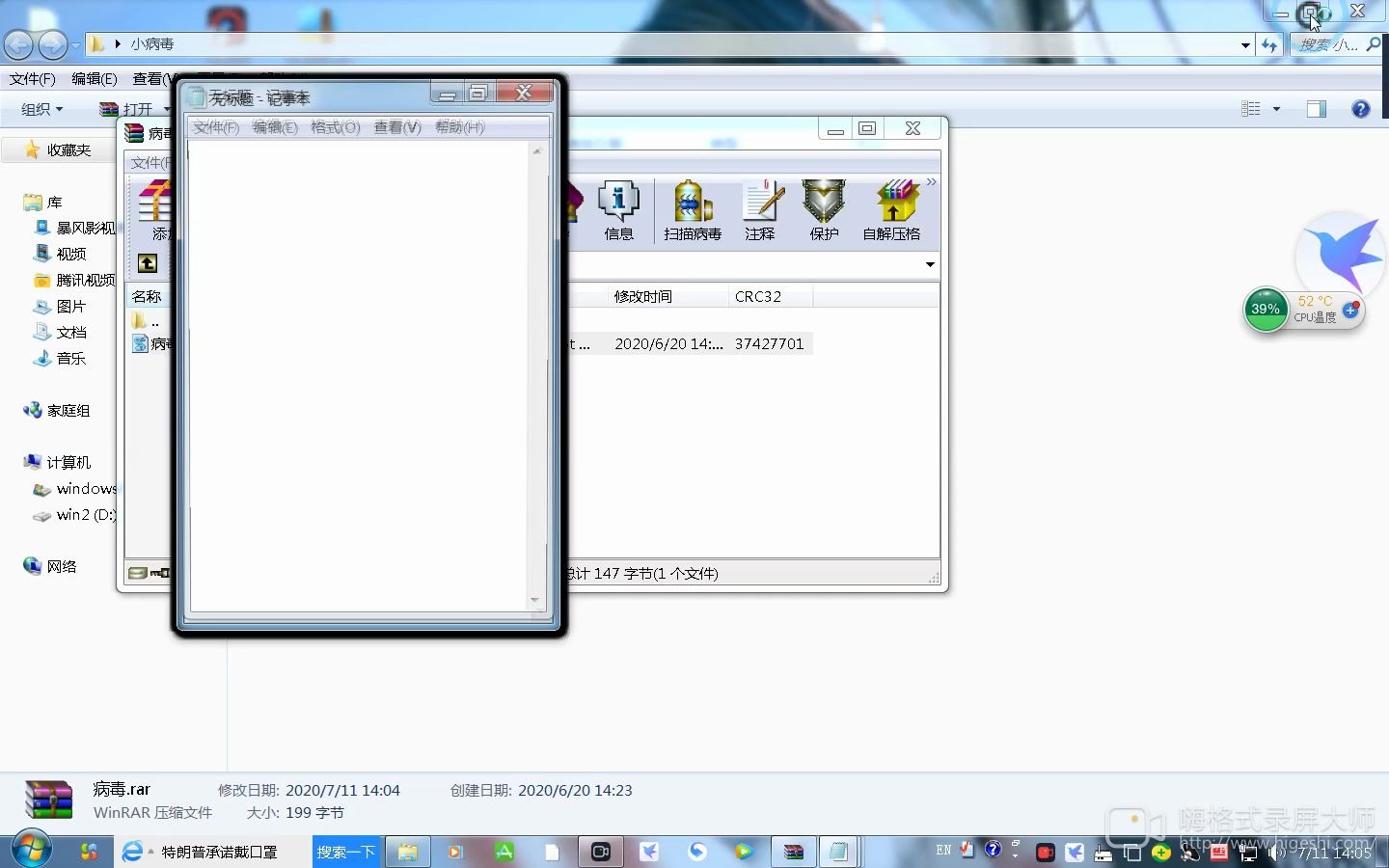This screenshot has width=1389, height=868.
Task: Open Notepad 文件(F) menu
Action: pyautogui.click(x=216, y=127)
